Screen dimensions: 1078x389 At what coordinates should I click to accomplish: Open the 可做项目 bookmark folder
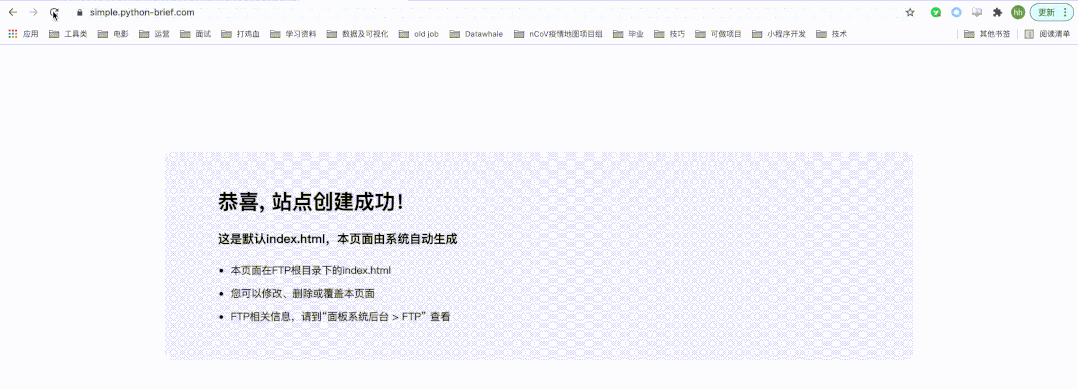point(718,34)
